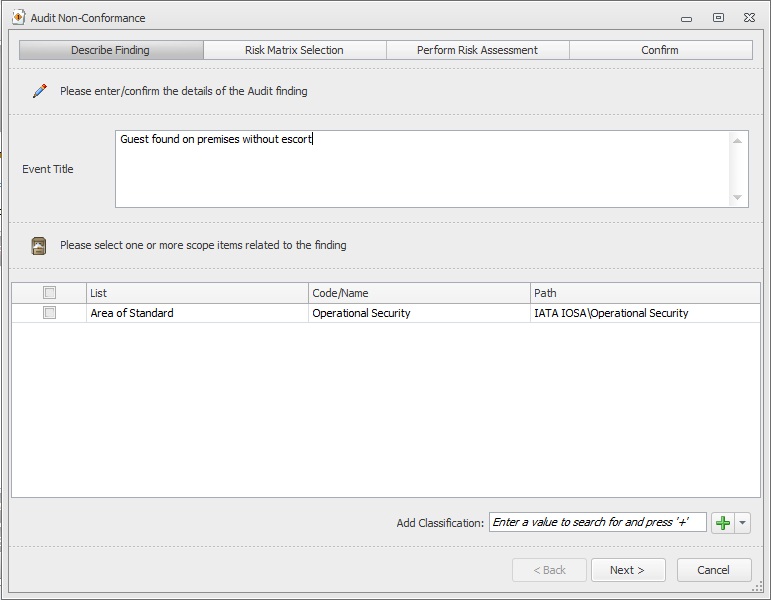Check the Area of Standard row checkbox
This screenshot has height=600, width=771.
[x=50, y=313]
